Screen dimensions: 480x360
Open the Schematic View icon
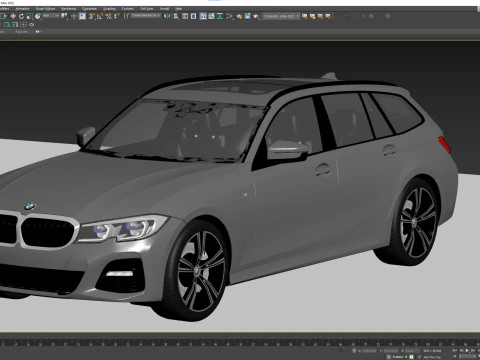click(x=220, y=16)
